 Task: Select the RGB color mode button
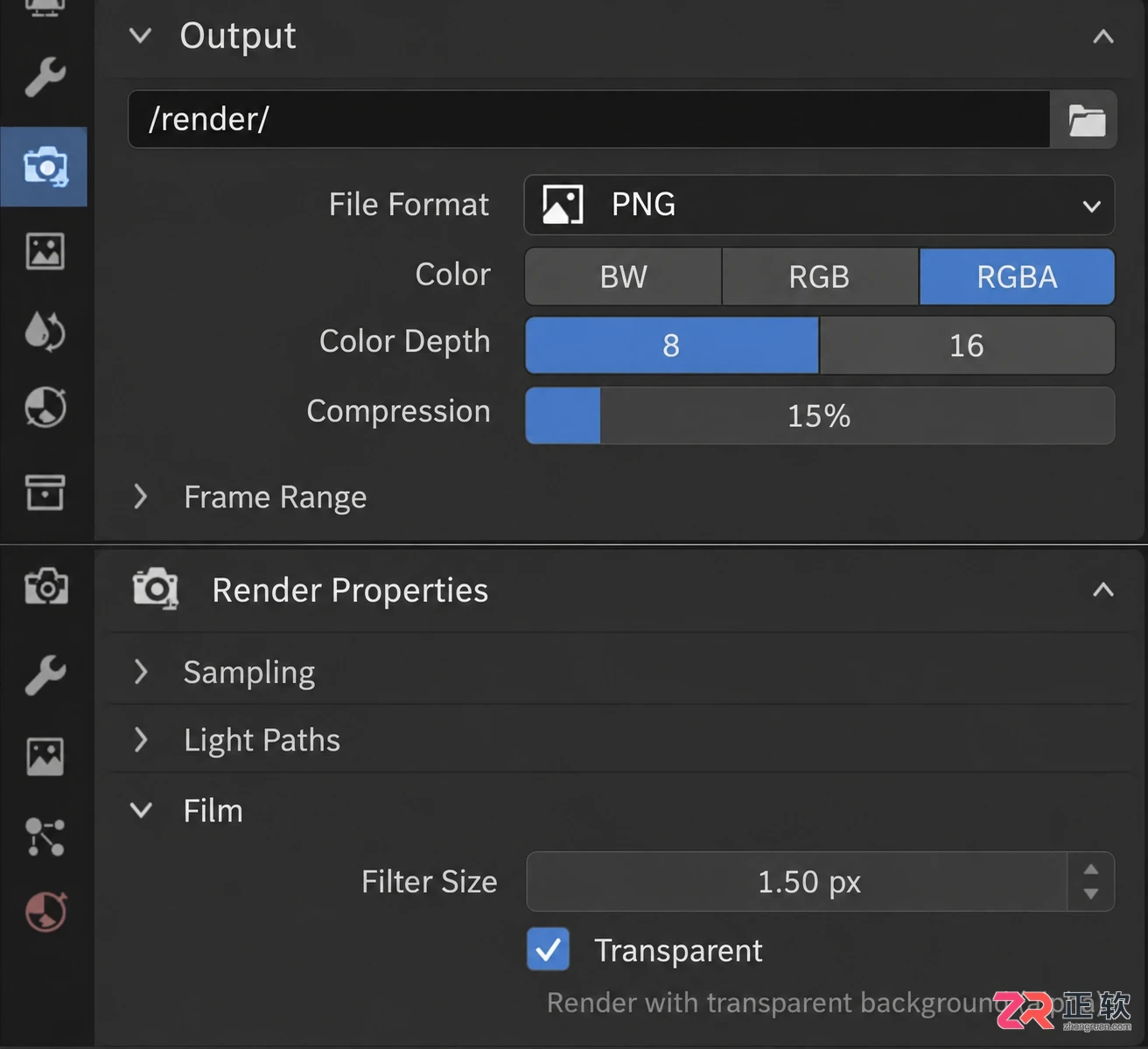tap(820, 276)
